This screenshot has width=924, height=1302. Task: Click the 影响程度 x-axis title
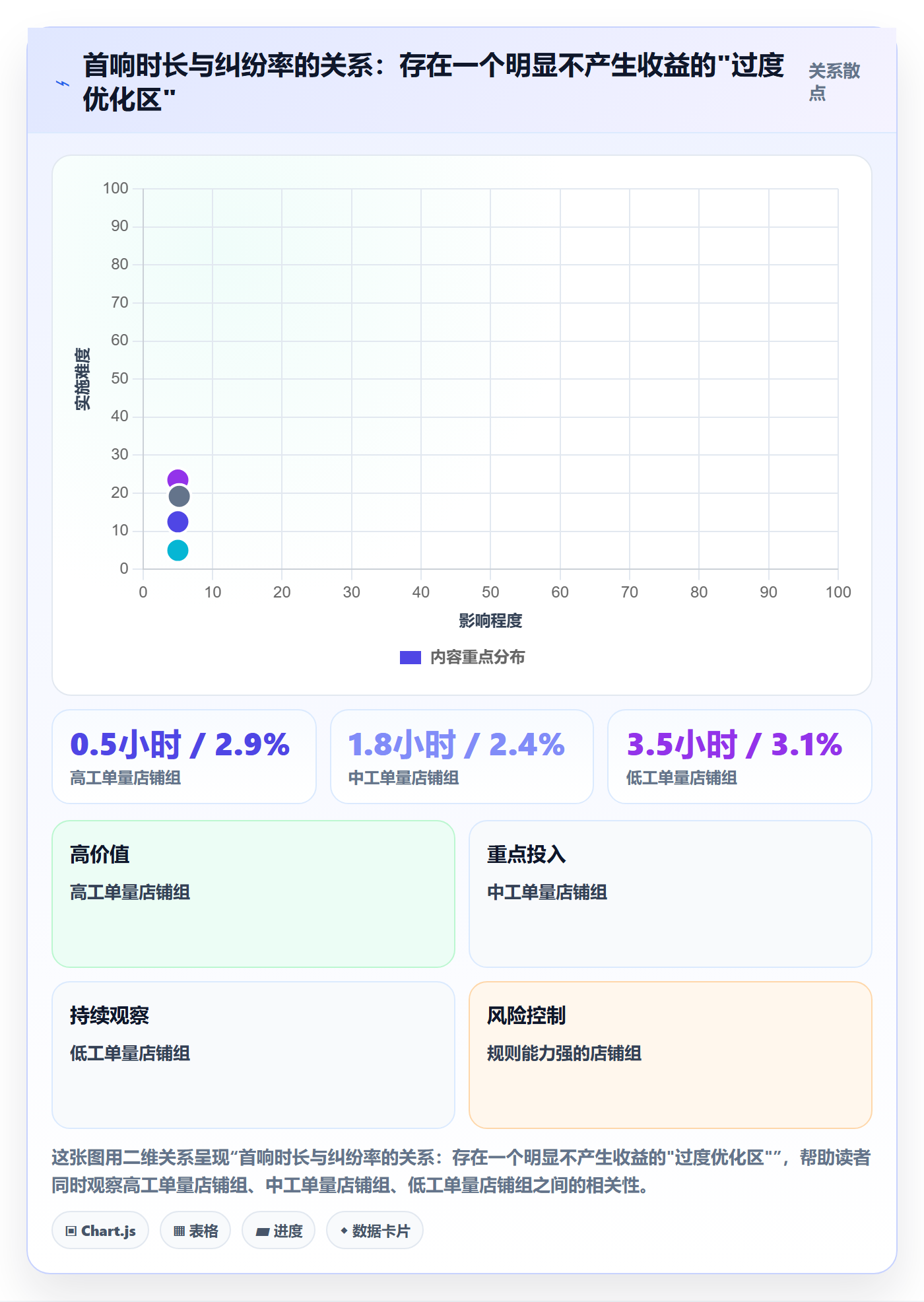point(490,621)
